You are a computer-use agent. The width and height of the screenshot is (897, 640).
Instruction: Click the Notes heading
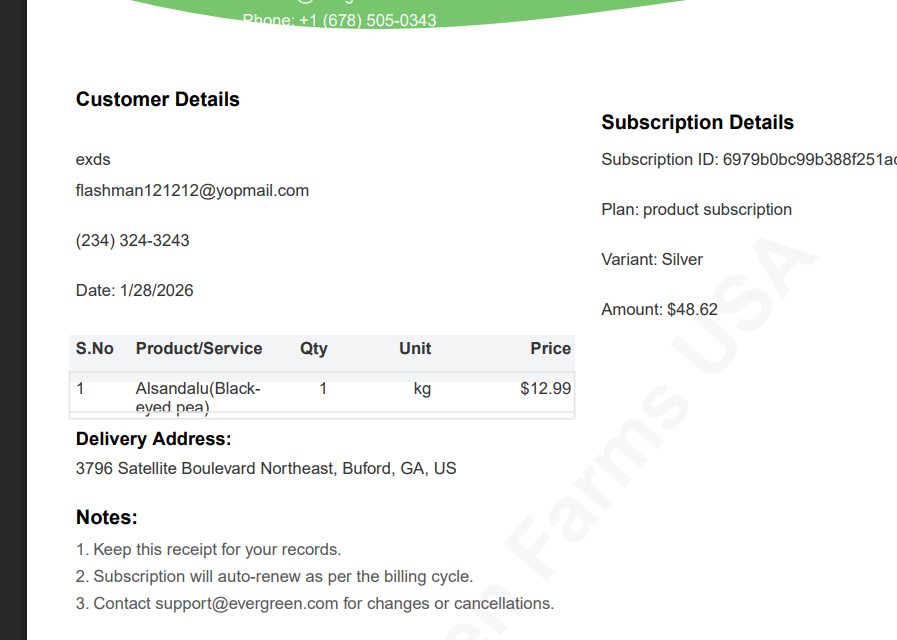pos(106,517)
